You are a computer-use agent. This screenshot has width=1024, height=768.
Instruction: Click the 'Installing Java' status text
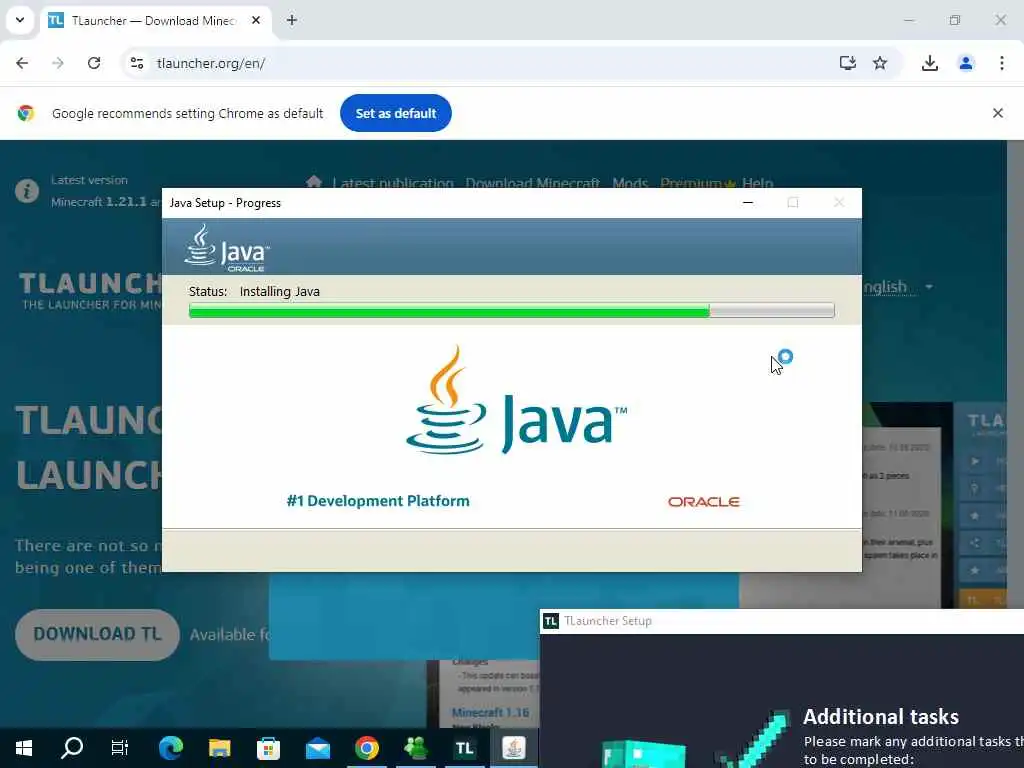(280, 291)
